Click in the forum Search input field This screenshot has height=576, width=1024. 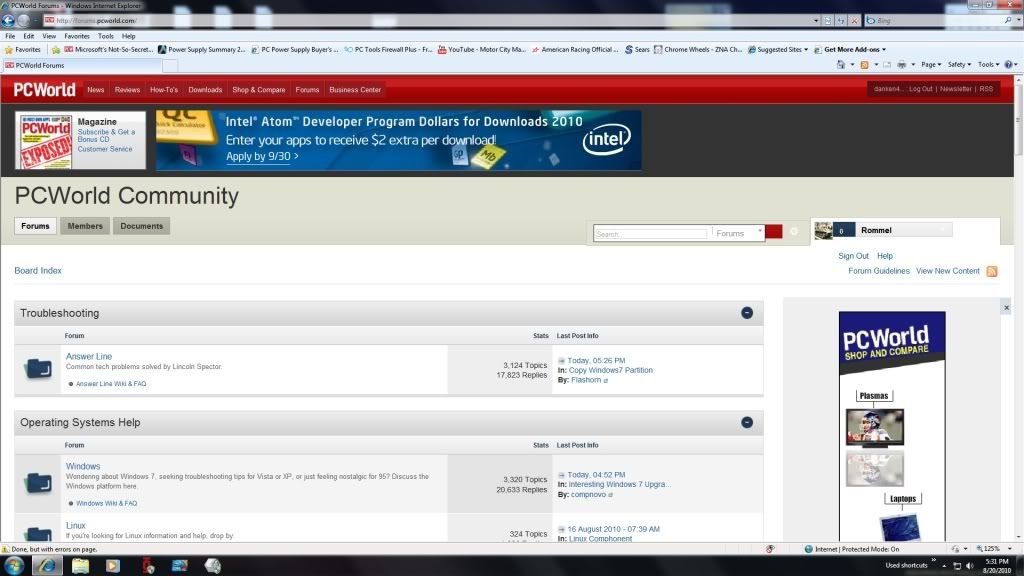[x=650, y=233]
